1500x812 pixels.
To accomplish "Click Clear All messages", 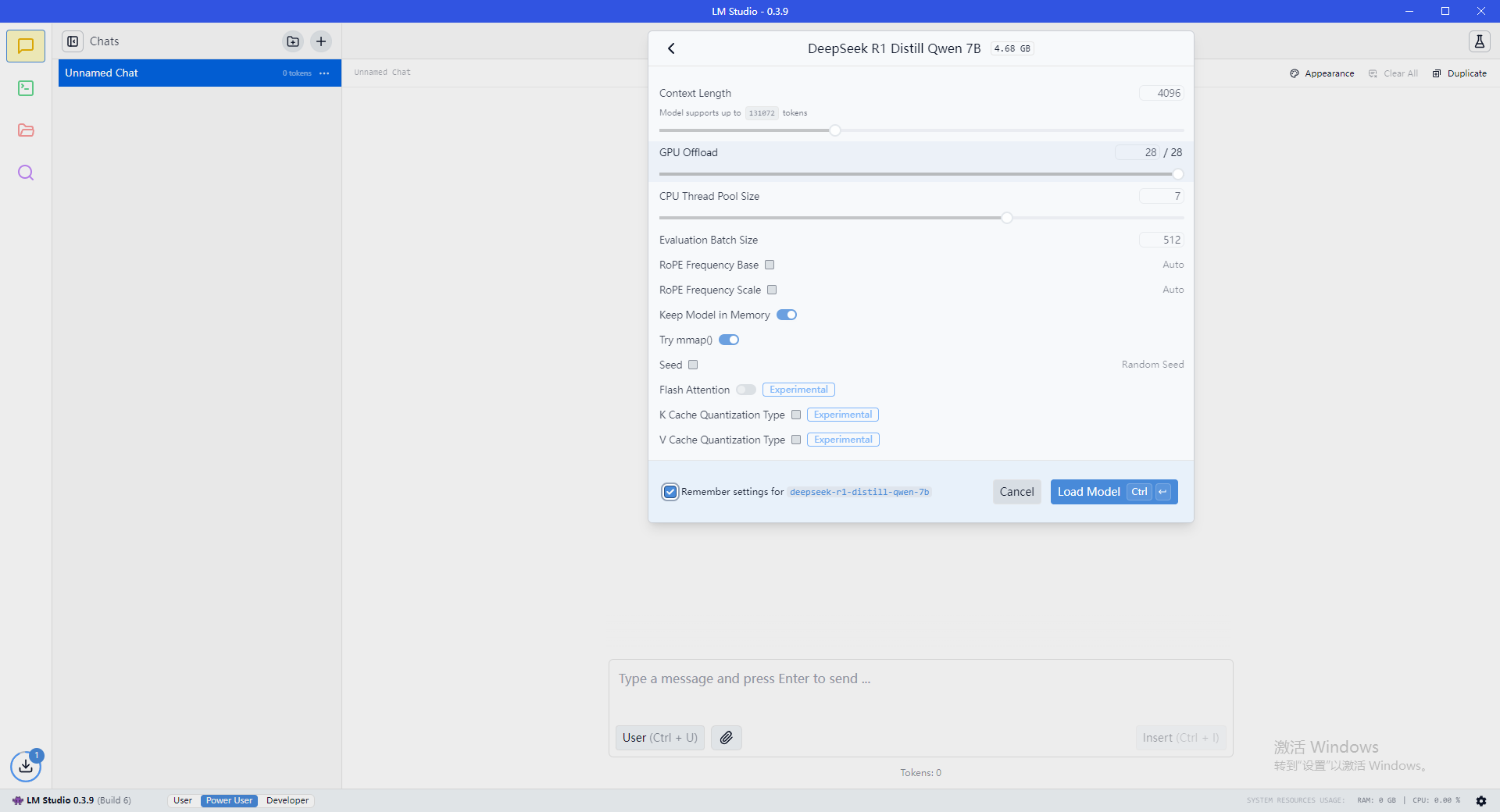I will coord(1393,73).
